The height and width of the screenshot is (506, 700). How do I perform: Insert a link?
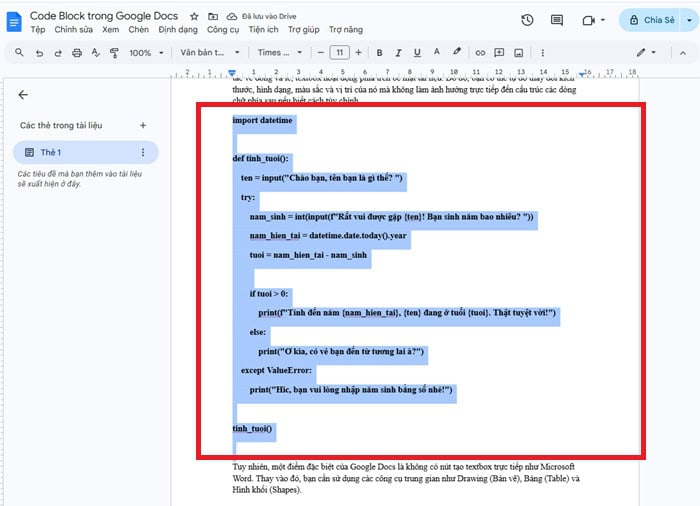[x=480, y=53]
